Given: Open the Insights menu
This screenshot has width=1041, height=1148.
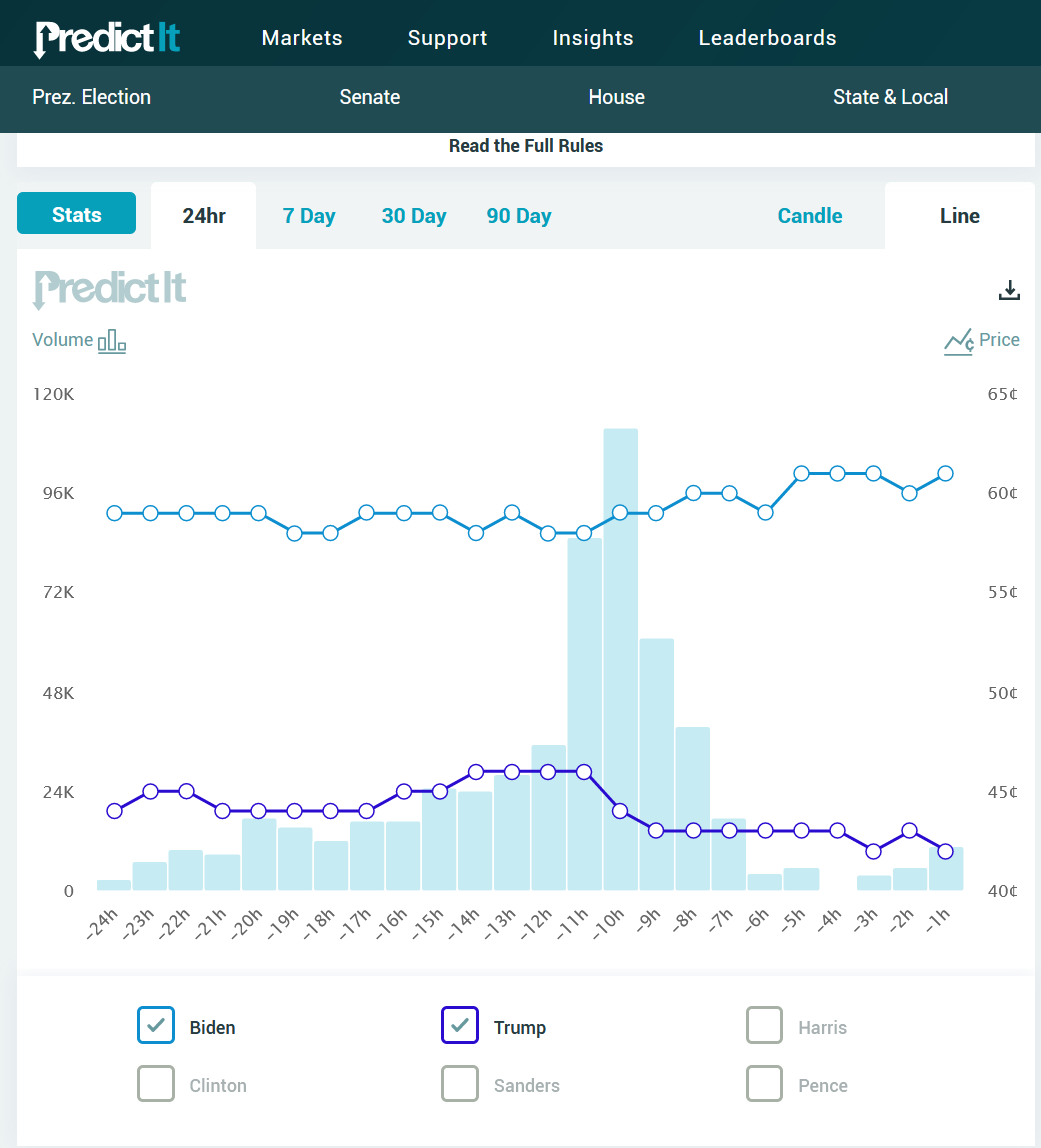Looking at the screenshot, I should pyautogui.click(x=593, y=38).
